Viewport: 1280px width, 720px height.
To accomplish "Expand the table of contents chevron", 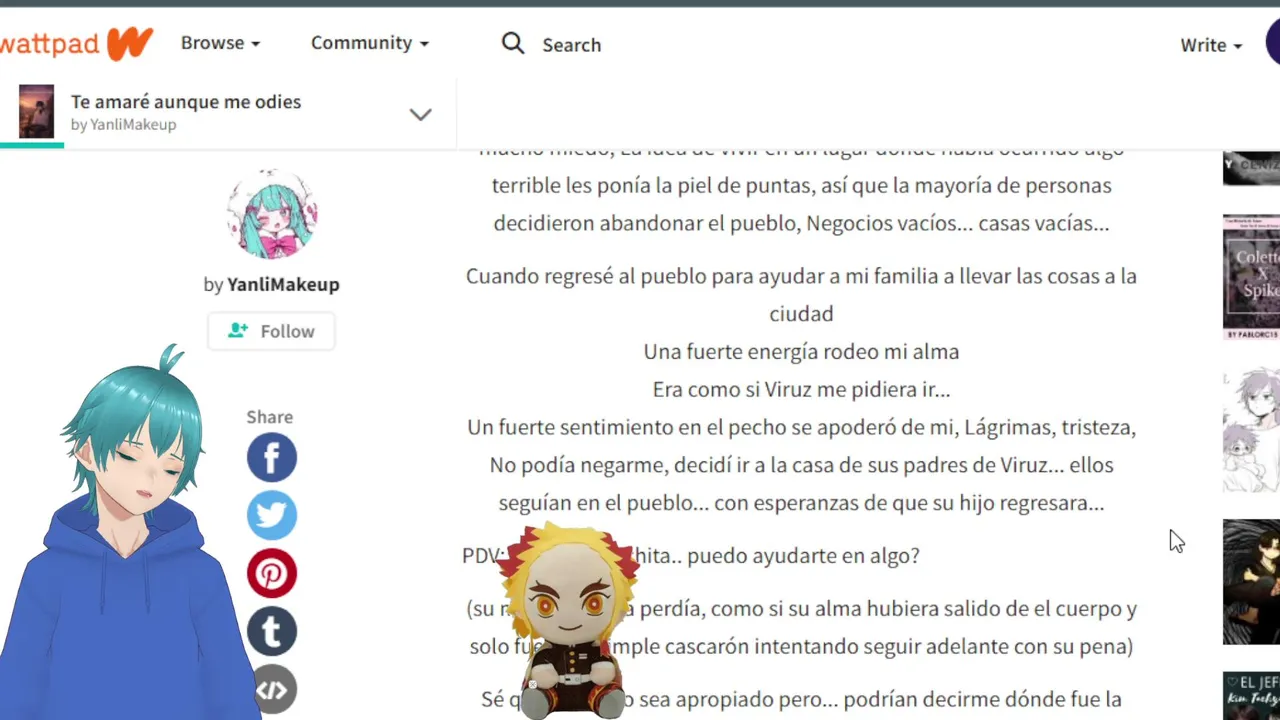I will pos(421,114).
